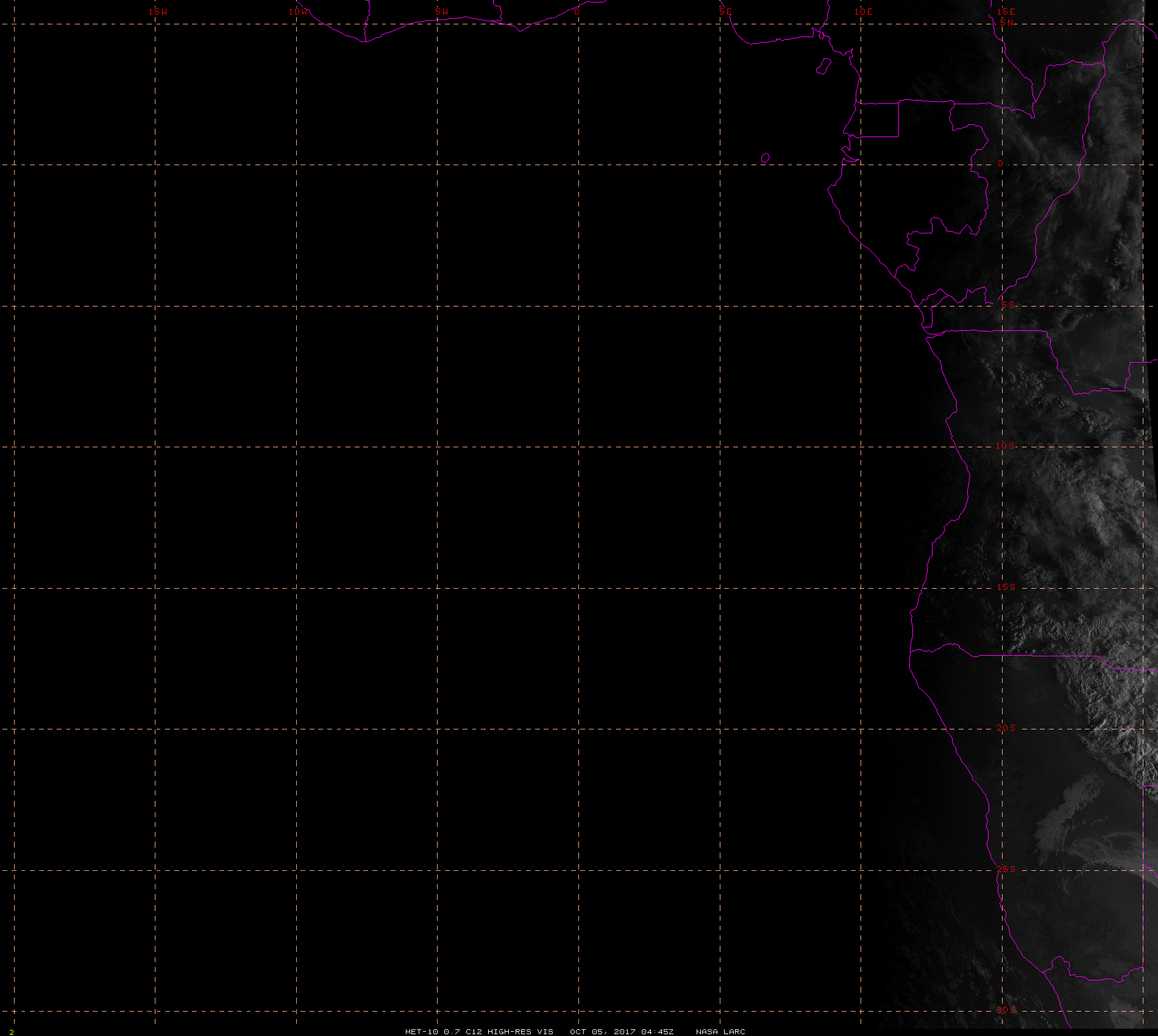Image resolution: width=1158 pixels, height=1036 pixels.
Task: Click the NASA LARC credit text
Action: coord(720,1031)
